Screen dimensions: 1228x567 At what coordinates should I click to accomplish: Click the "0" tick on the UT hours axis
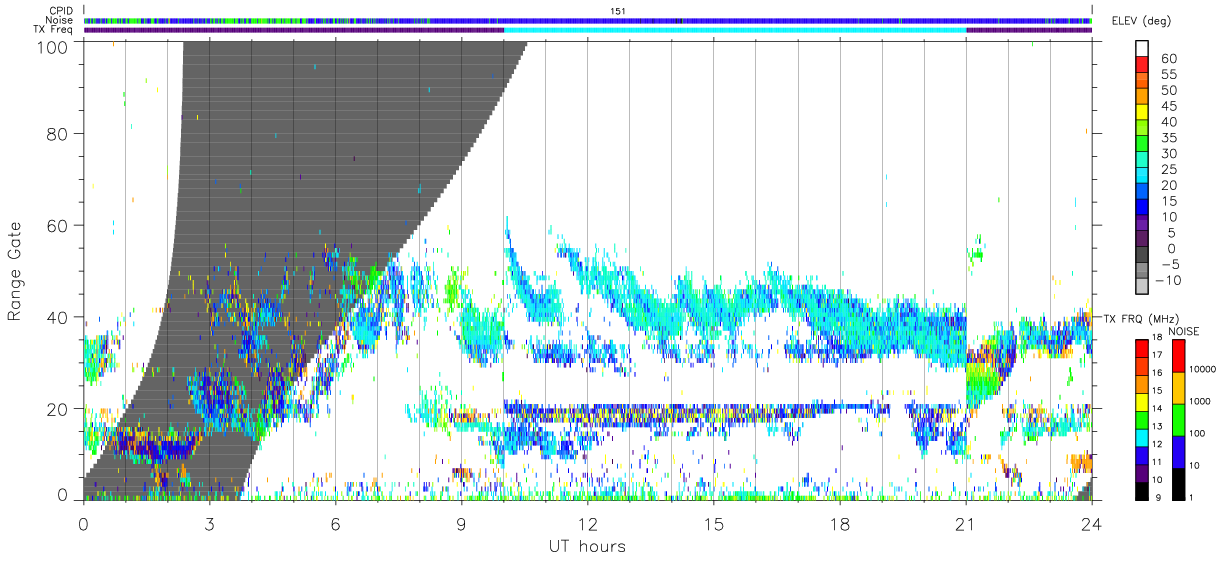point(83,522)
